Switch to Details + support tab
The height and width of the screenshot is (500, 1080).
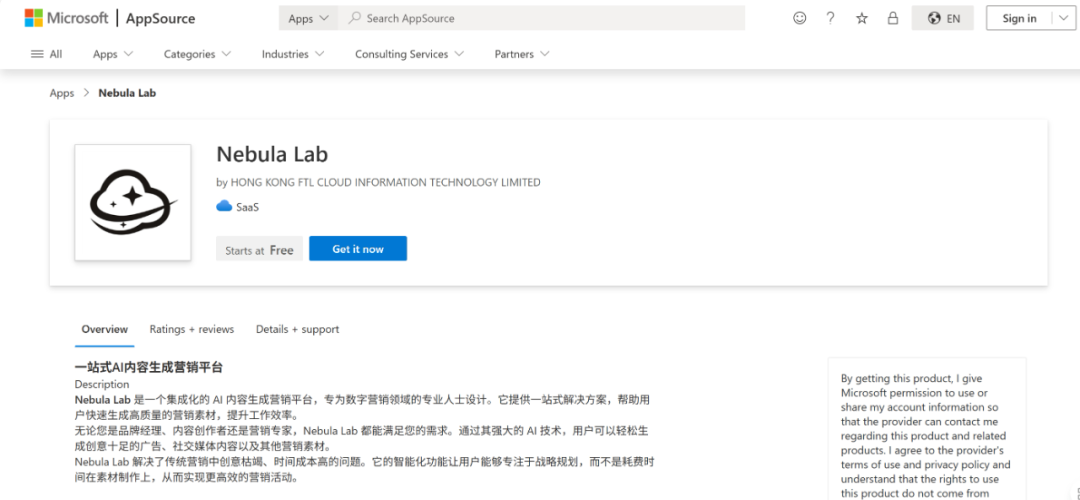[298, 329]
